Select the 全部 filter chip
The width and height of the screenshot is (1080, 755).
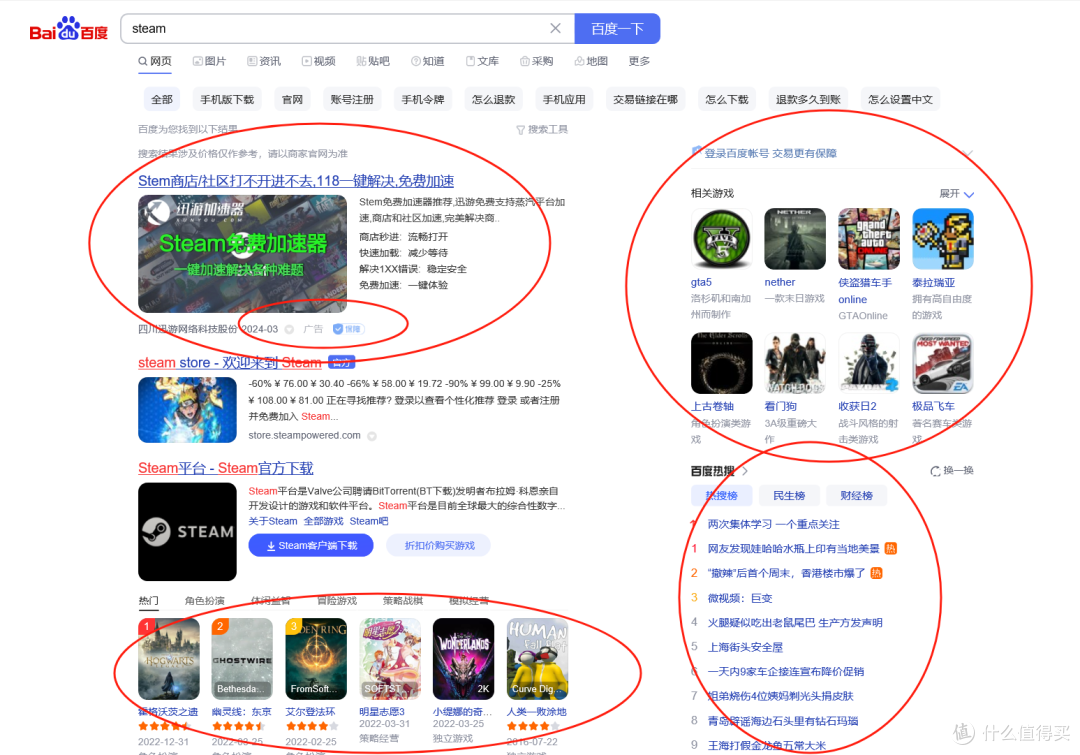[162, 99]
